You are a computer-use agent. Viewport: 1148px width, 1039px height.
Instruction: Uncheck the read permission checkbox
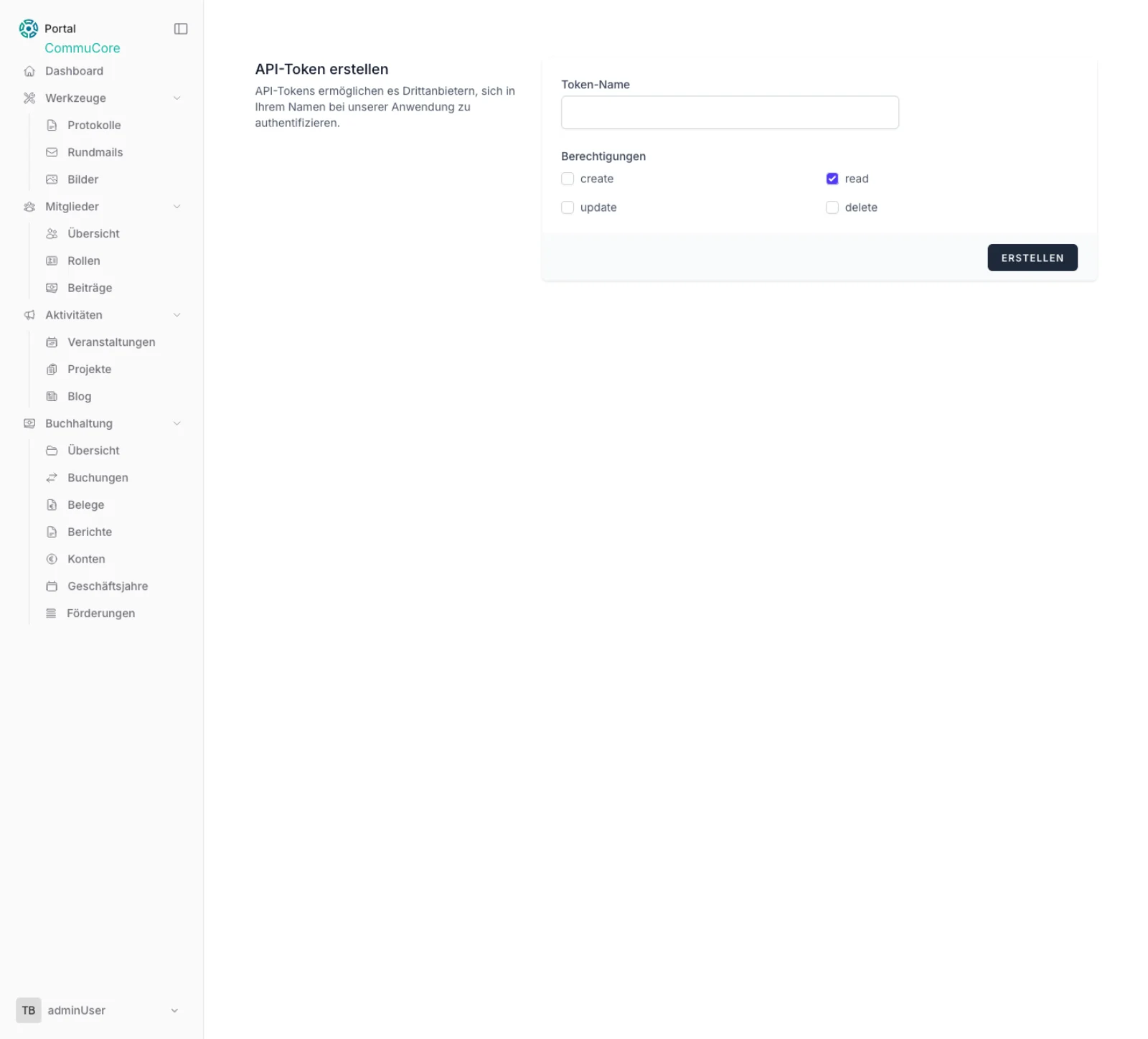[x=832, y=179]
